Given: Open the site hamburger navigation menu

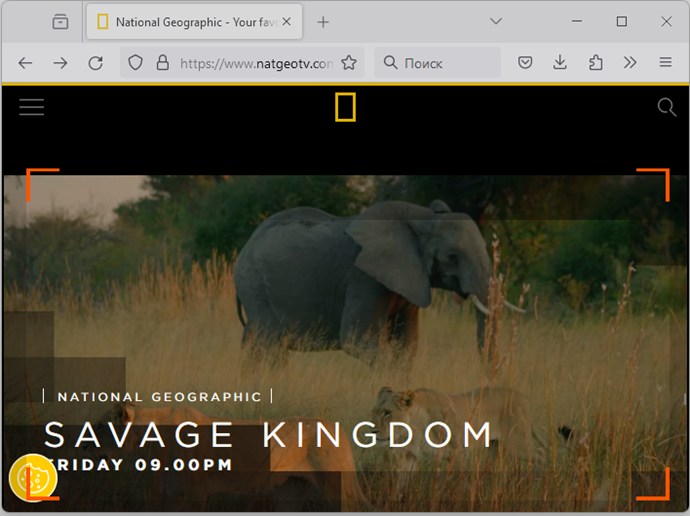Looking at the screenshot, I should tap(32, 107).
